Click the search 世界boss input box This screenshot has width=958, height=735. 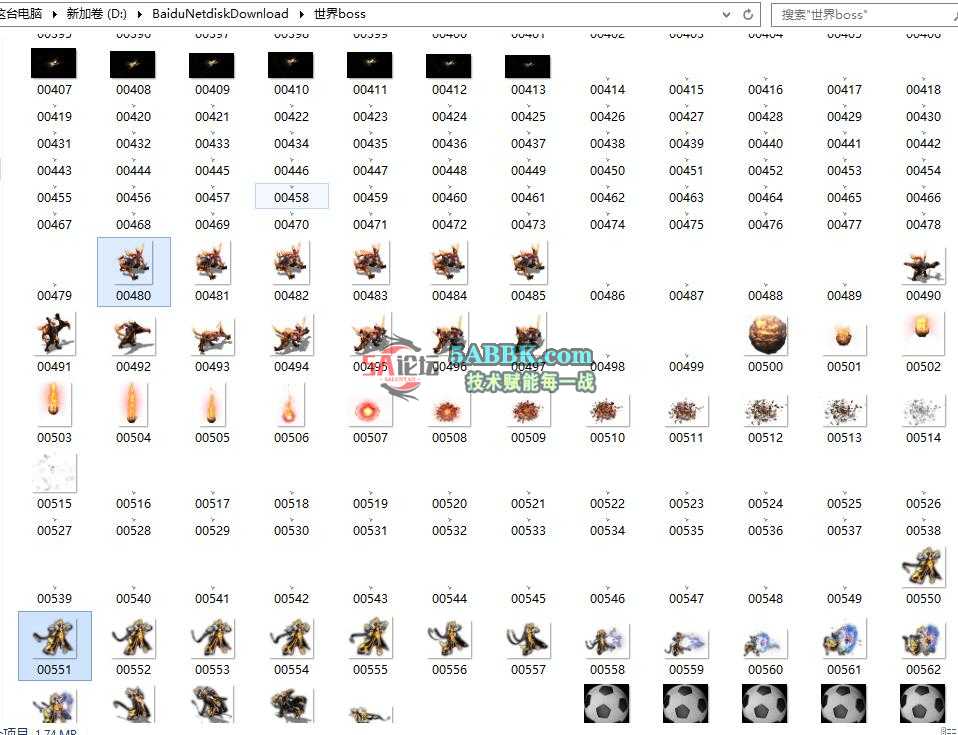[860, 14]
